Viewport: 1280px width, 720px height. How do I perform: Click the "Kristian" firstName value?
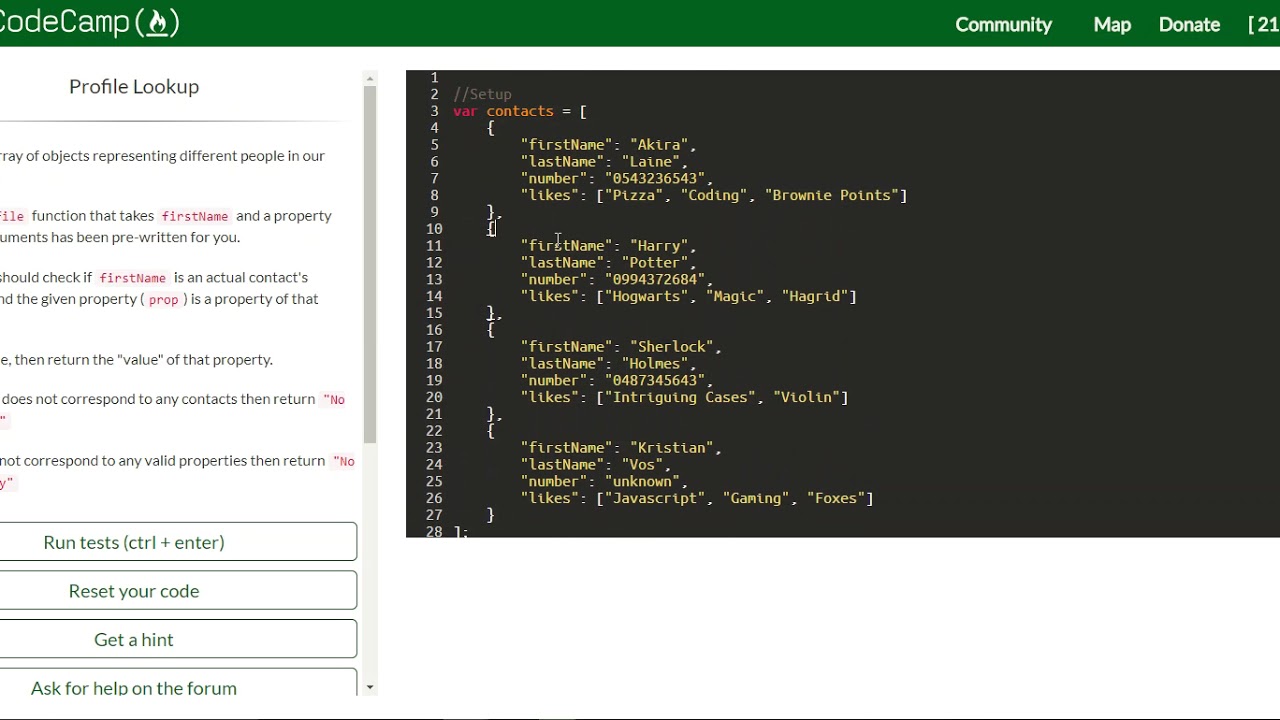pos(672,448)
